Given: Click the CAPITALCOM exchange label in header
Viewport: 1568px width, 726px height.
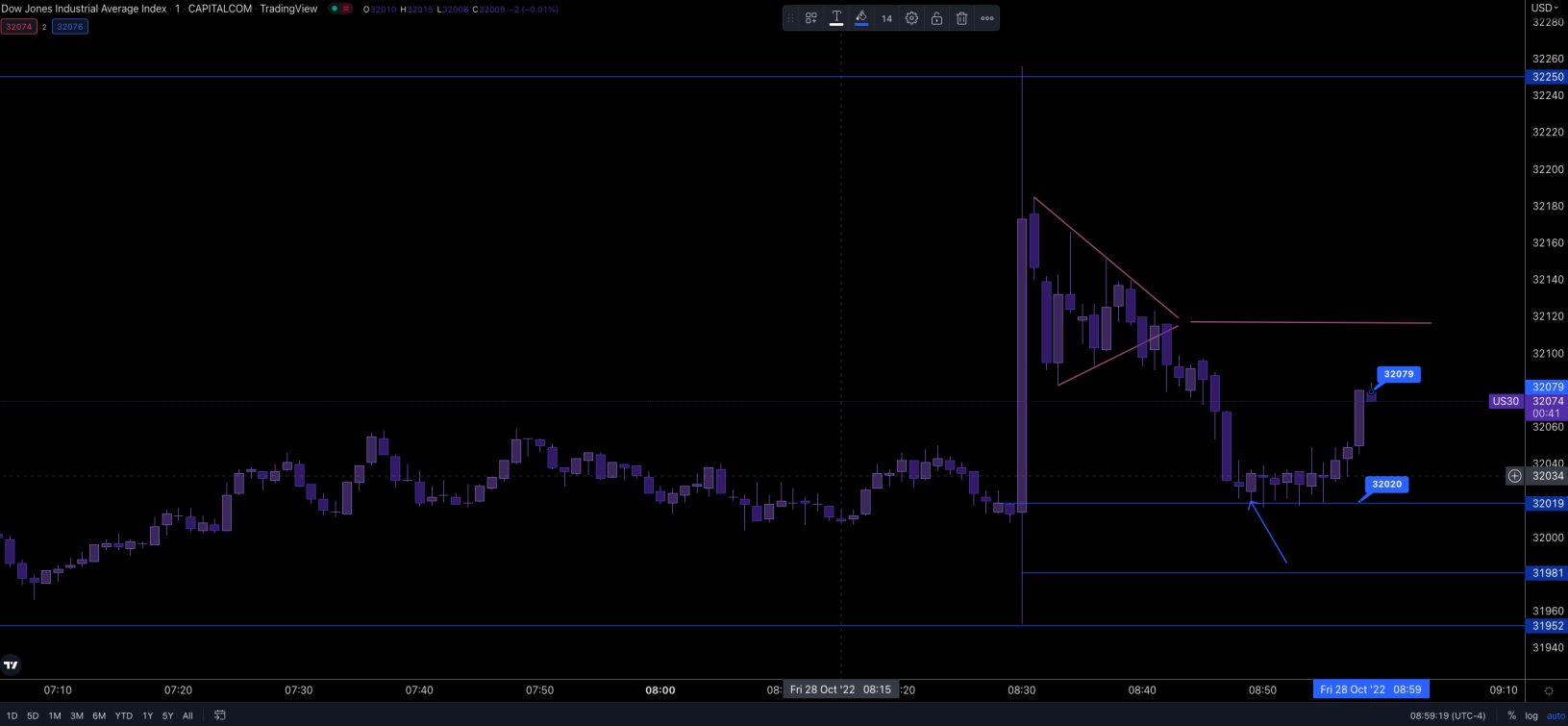Looking at the screenshot, I should 220,9.
